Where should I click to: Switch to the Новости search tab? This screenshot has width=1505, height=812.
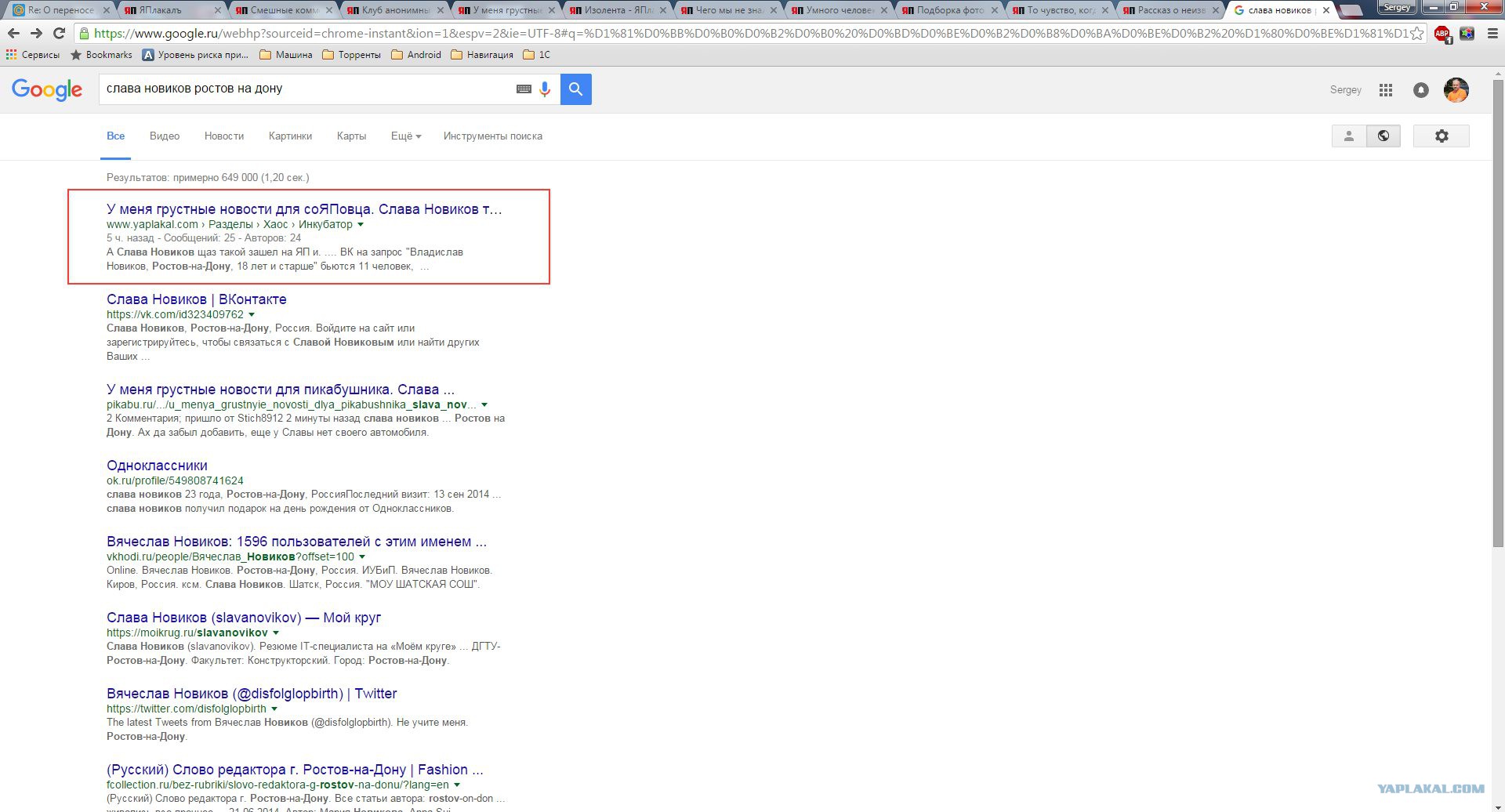tap(224, 136)
